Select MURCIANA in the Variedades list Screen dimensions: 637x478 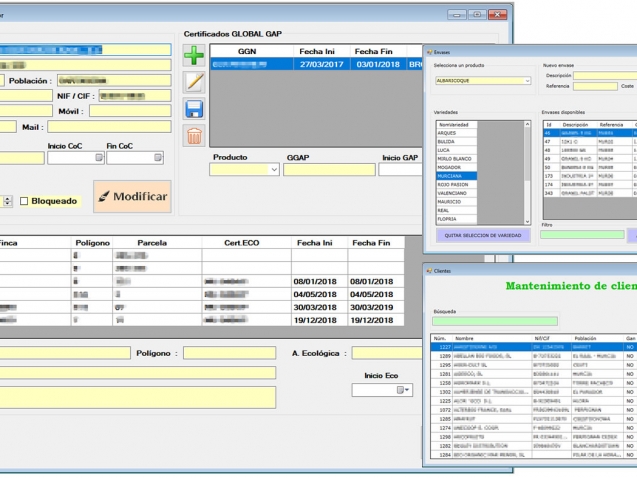point(457,176)
